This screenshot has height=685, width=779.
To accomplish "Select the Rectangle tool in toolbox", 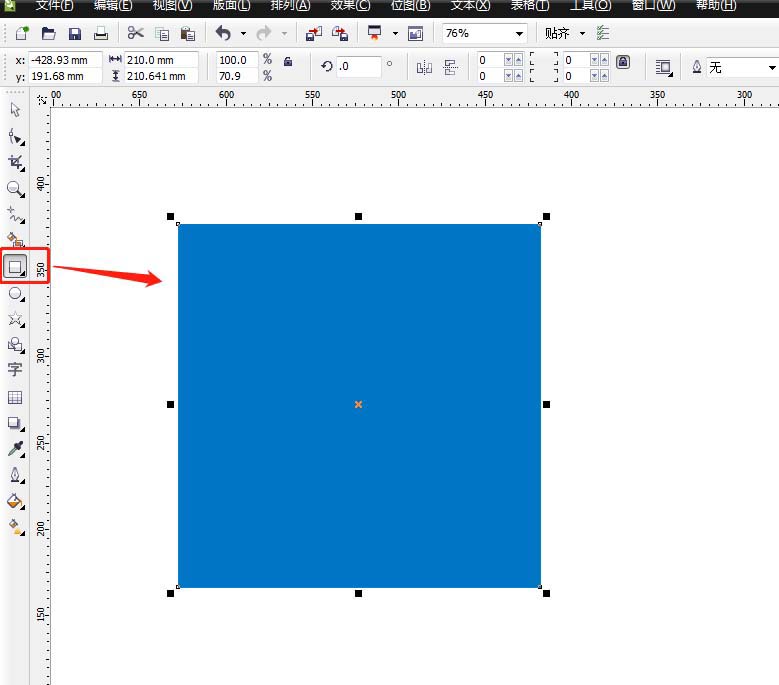I will 15,267.
